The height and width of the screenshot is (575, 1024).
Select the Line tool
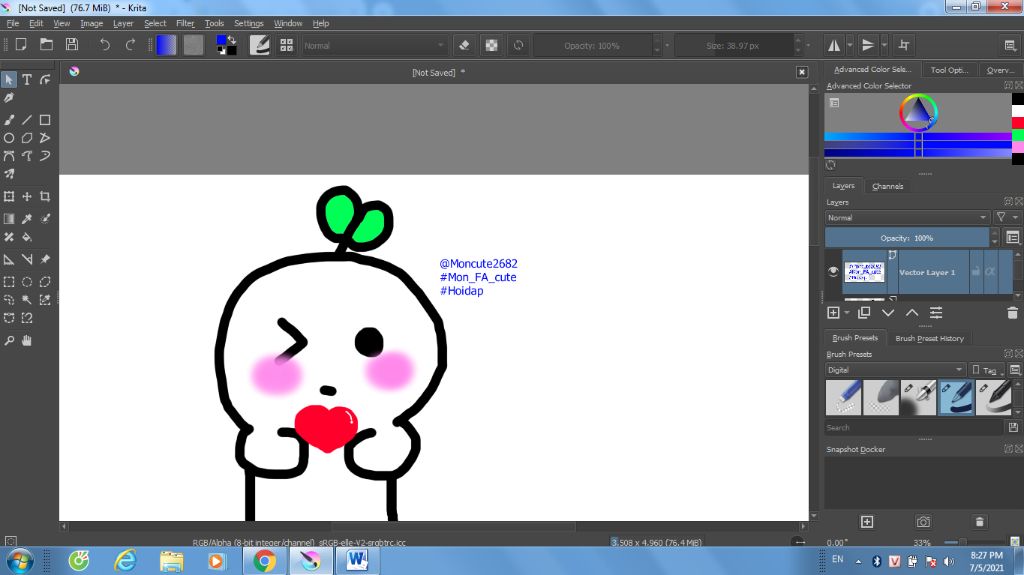pyautogui.click(x=27, y=120)
